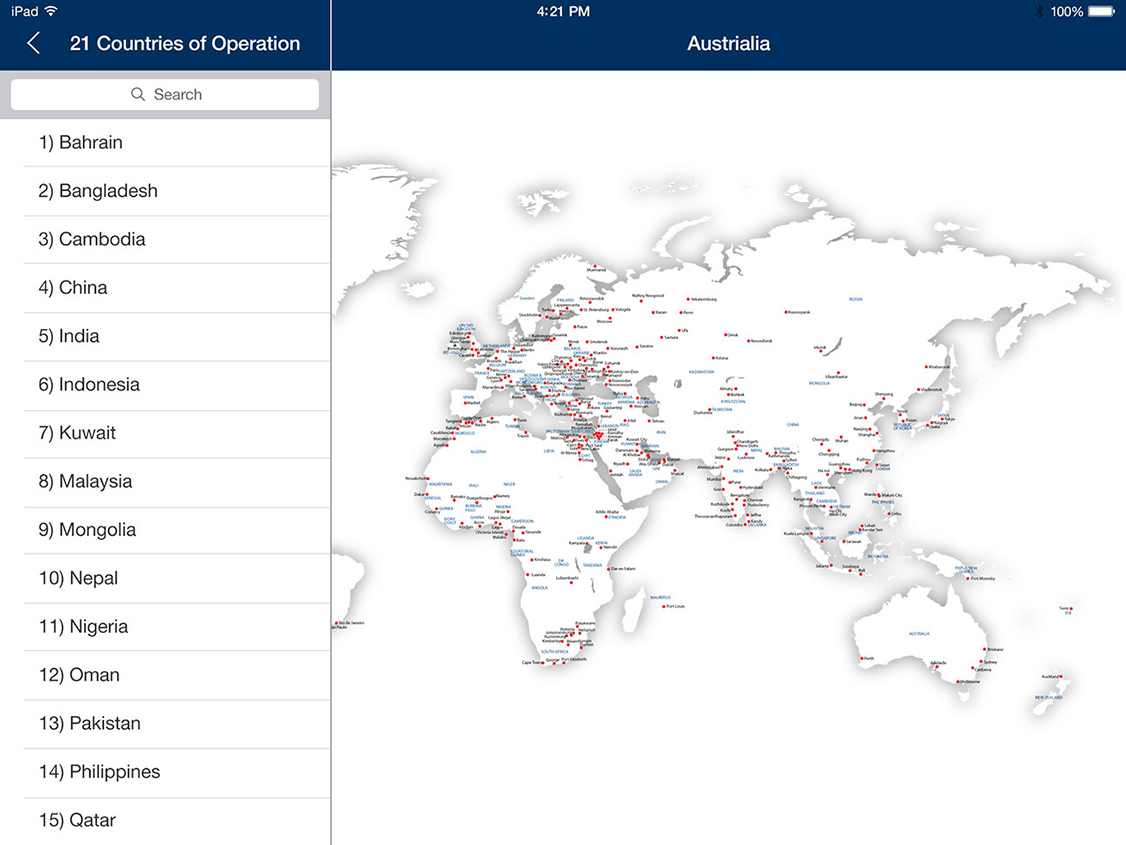The height and width of the screenshot is (845, 1126).
Task: Open the Indonesia entry
Action: (x=165, y=385)
